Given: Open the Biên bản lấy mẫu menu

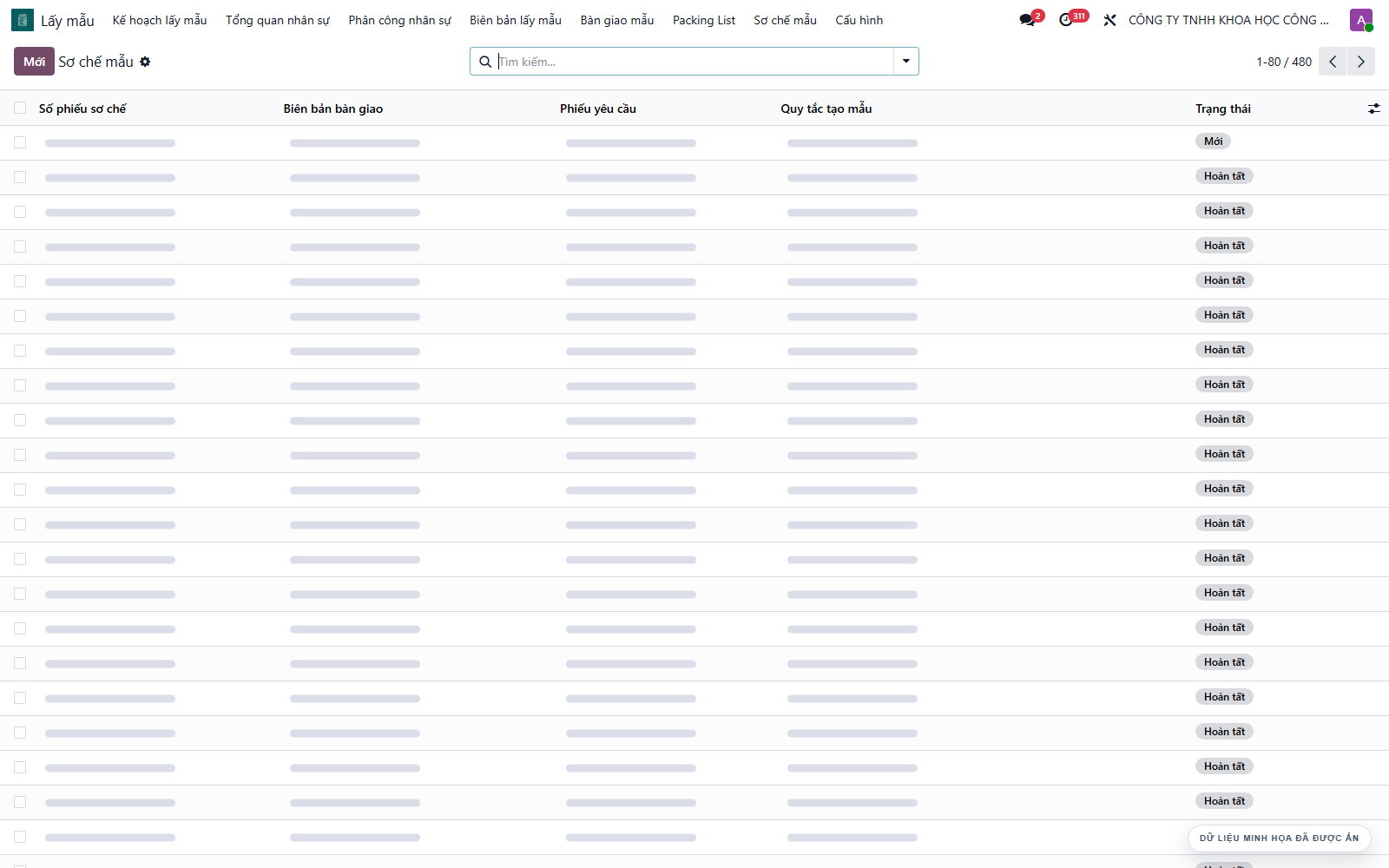Looking at the screenshot, I should [516, 20].
